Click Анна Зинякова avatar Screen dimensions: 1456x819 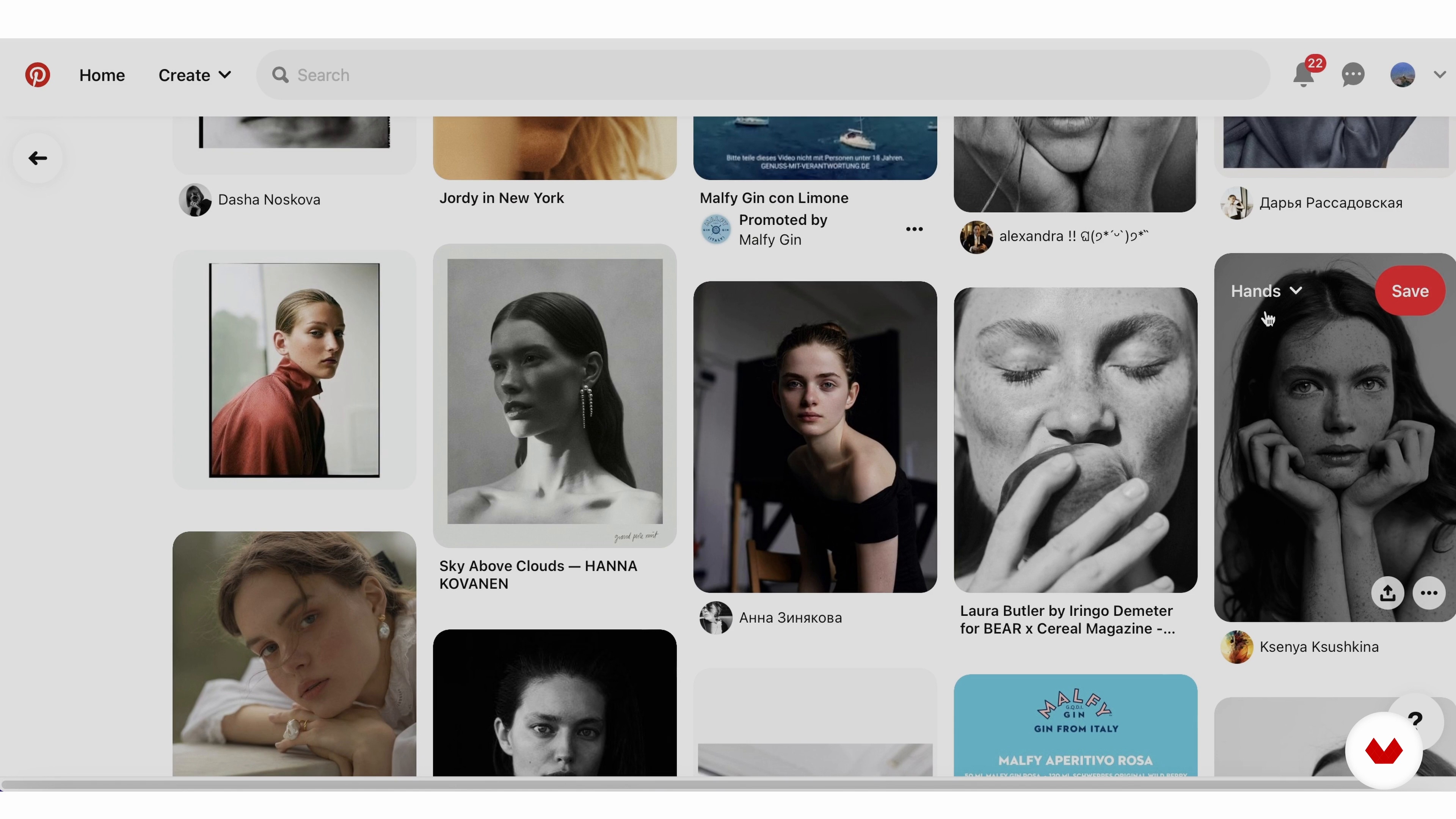click(715, 618)
